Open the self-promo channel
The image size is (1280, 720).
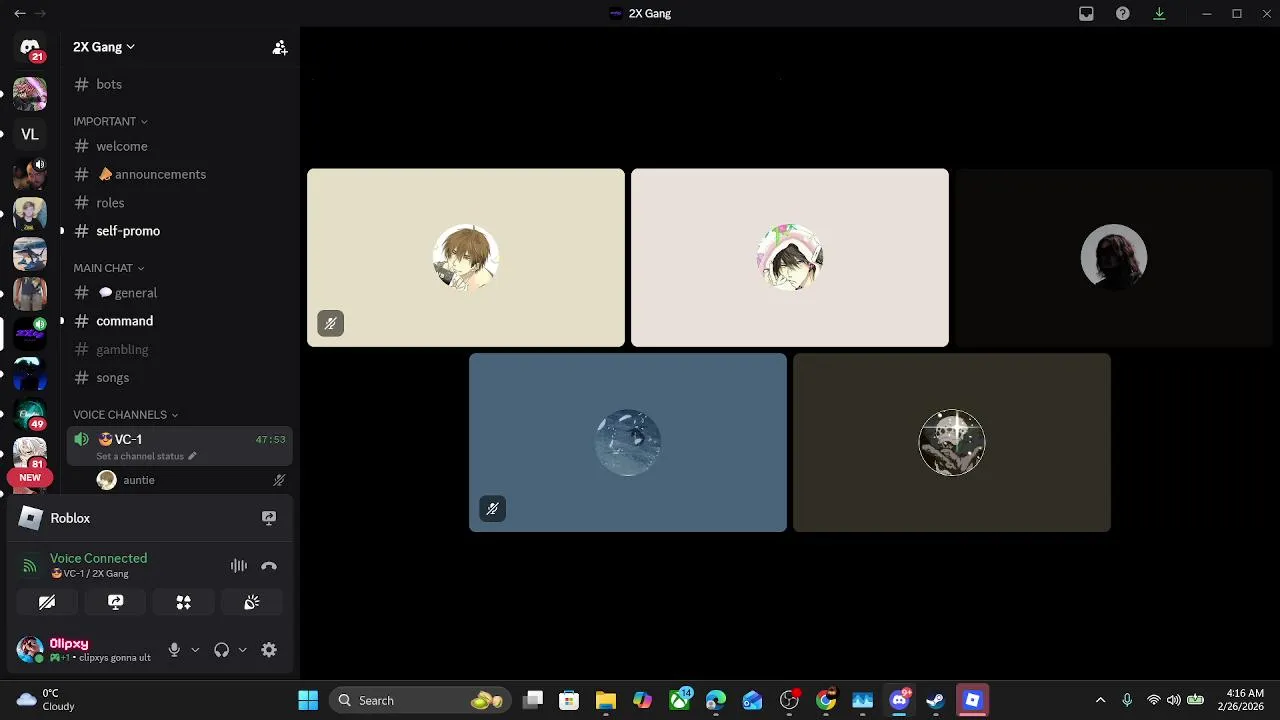click(180, 231)
